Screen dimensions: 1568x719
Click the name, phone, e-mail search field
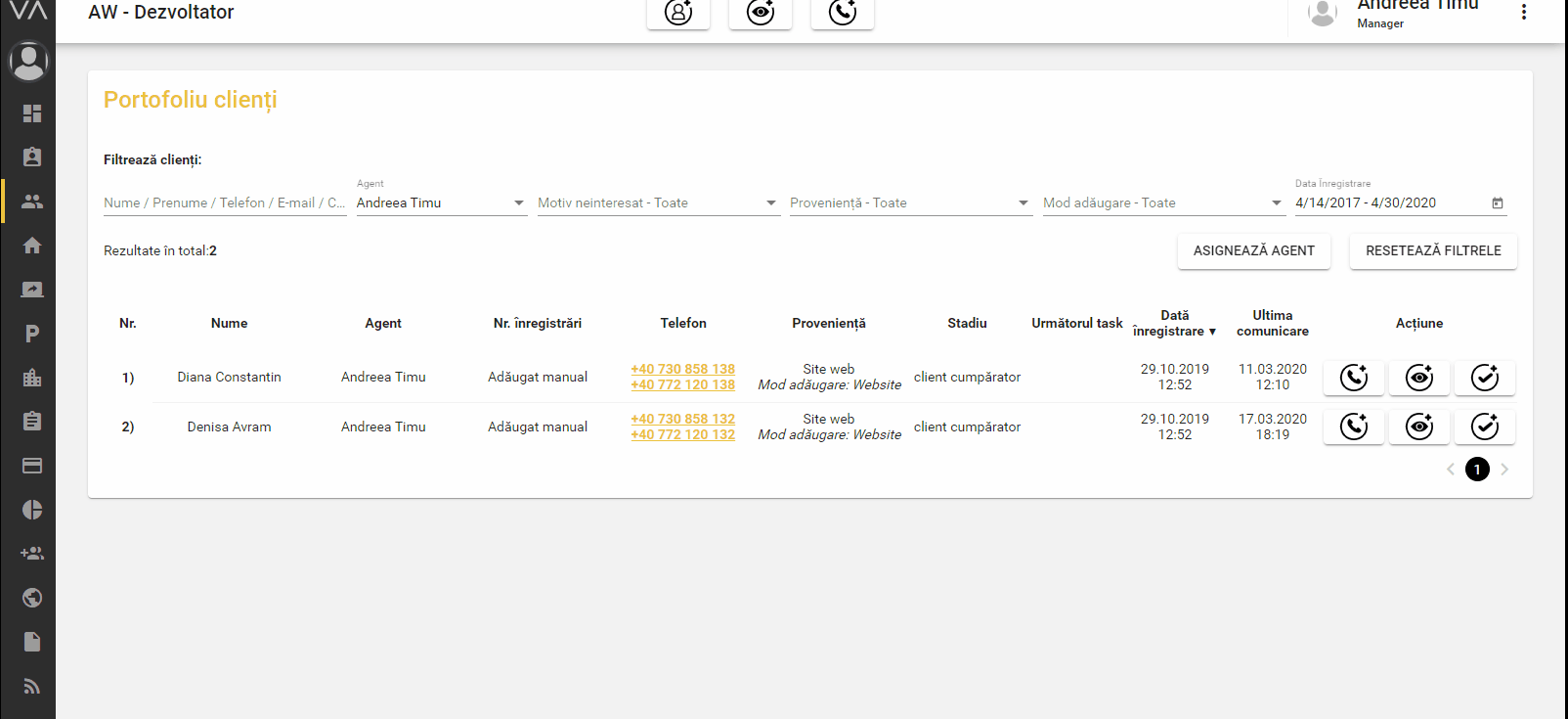click(224, 202)
